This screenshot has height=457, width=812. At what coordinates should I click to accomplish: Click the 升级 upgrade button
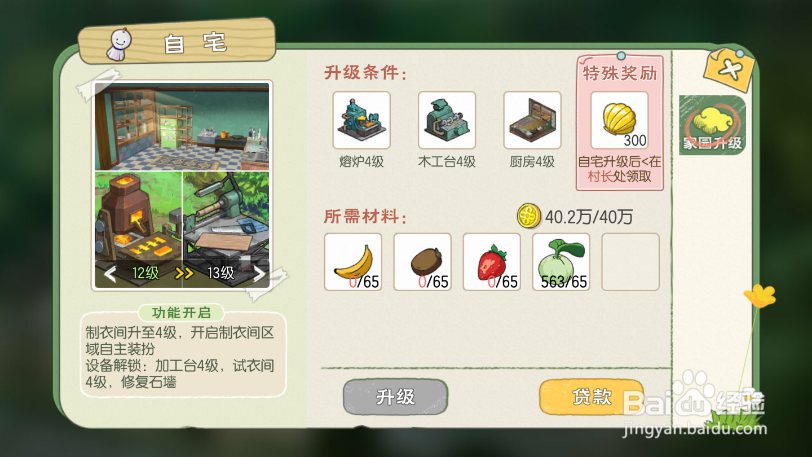pyautogui.click(x=395, y=397)
